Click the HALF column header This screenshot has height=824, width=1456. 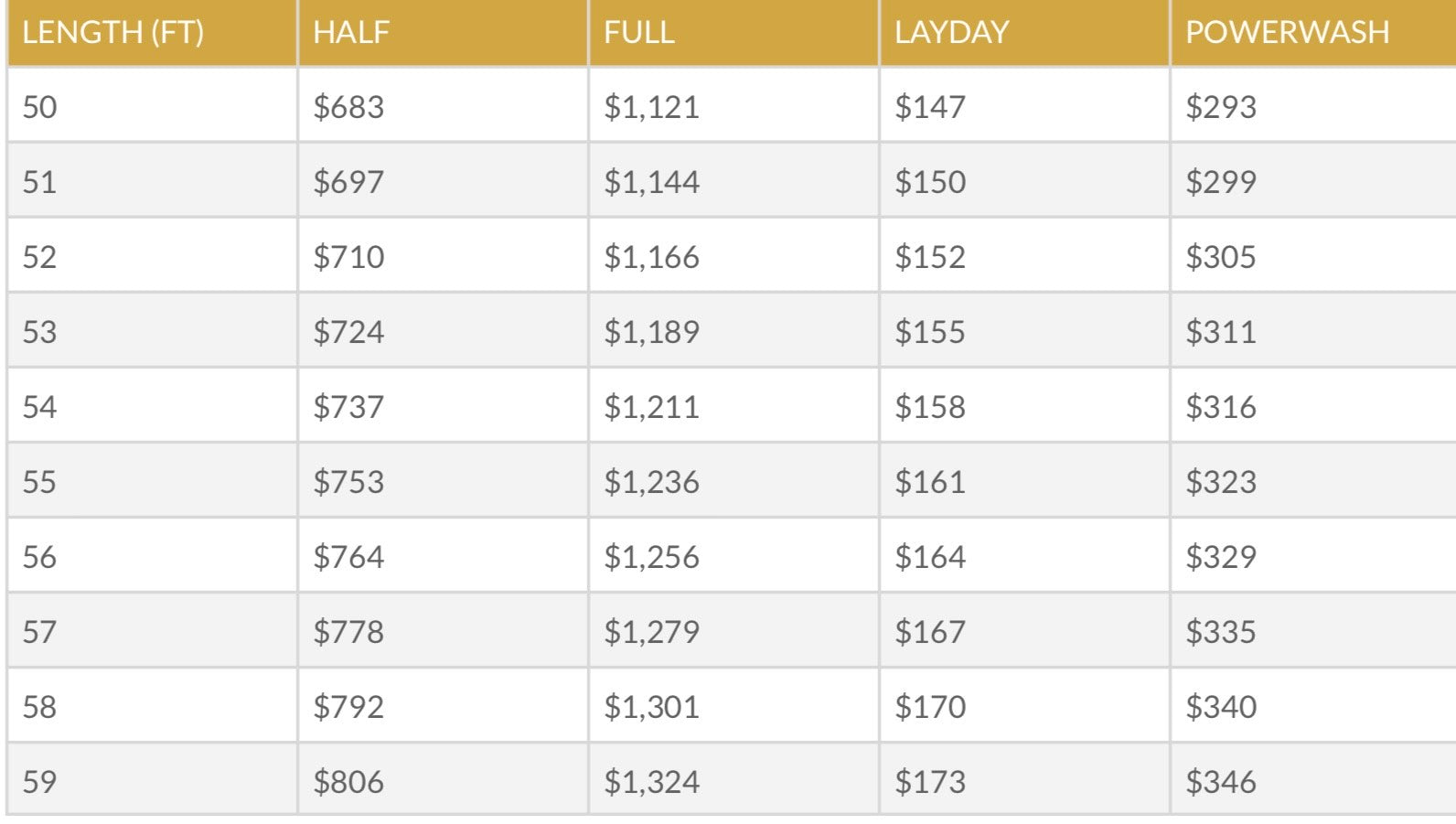pos(351,33)
